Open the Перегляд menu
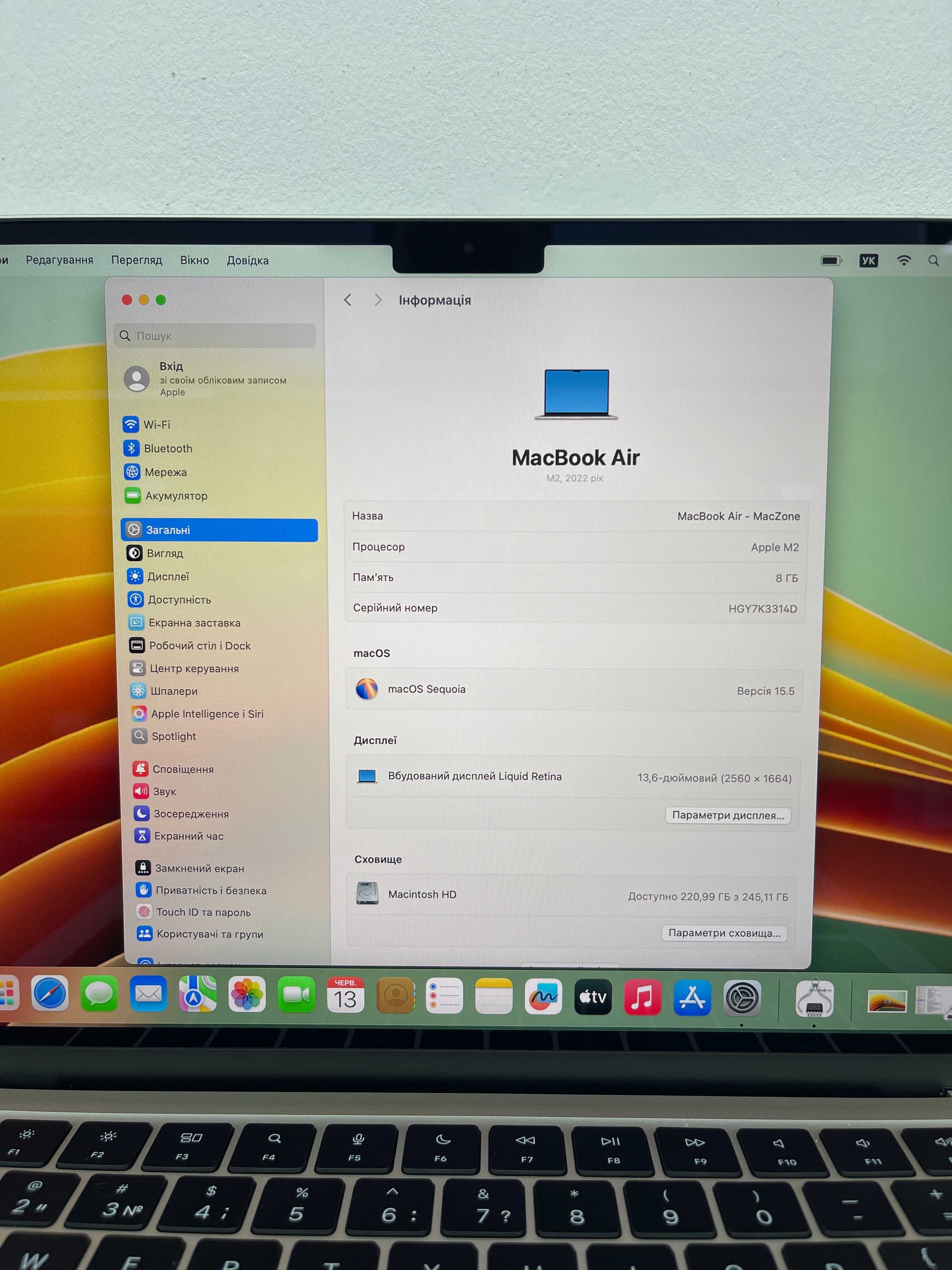952x1270 pixels. pyautogui.click(x=137, y=260)
